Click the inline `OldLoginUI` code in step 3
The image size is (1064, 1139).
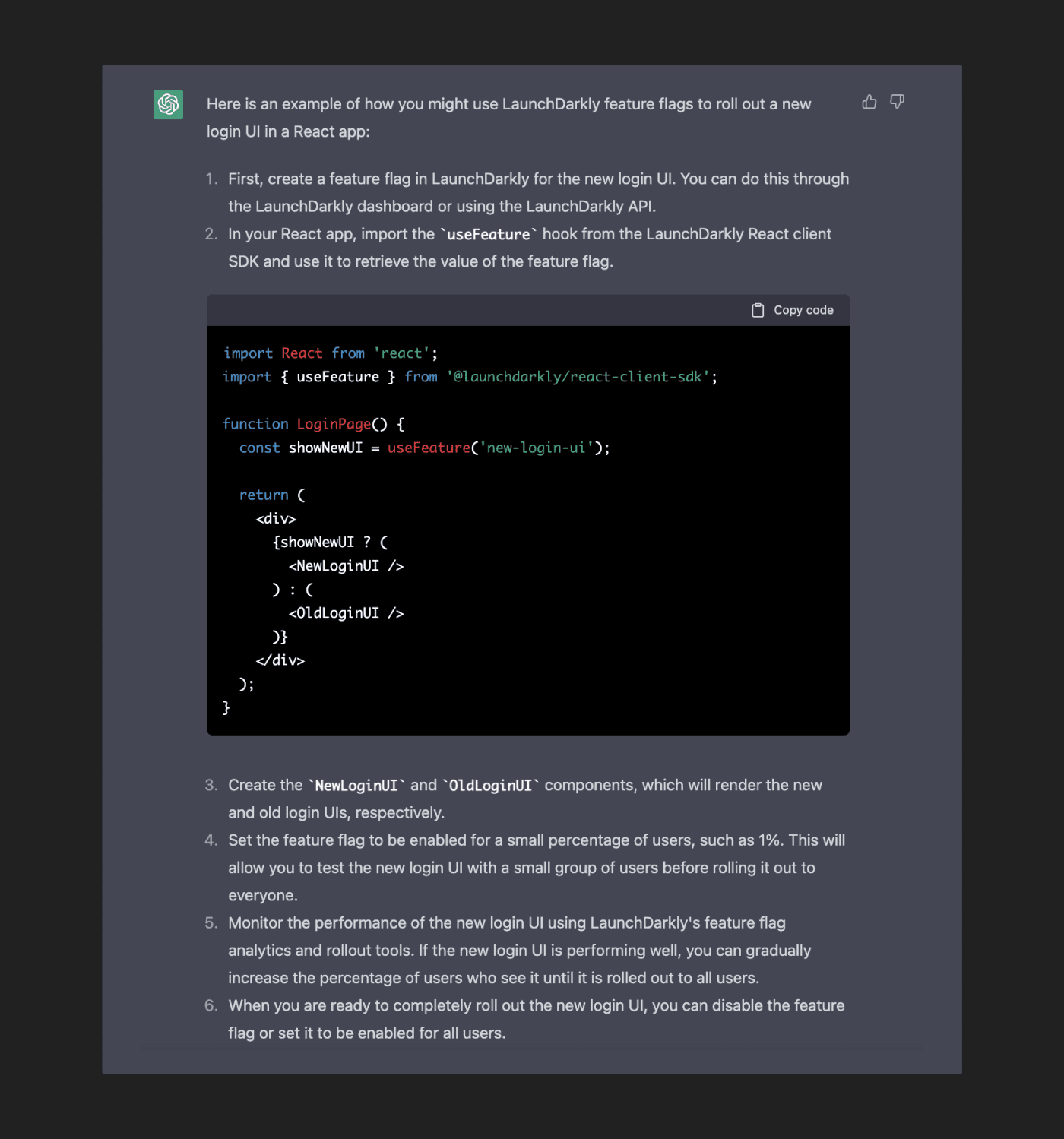[490, 786]
